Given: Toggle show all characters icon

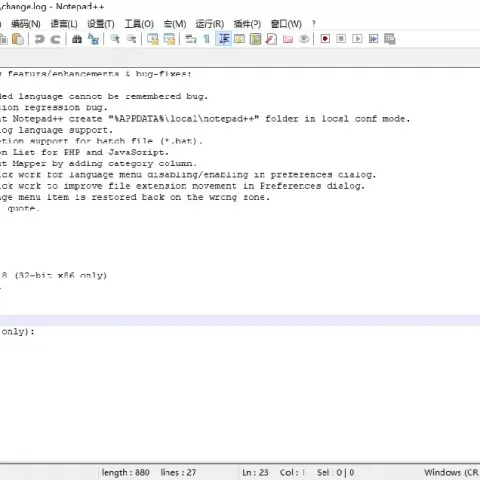Looking at the screenshot, I should tap(207, 39).
